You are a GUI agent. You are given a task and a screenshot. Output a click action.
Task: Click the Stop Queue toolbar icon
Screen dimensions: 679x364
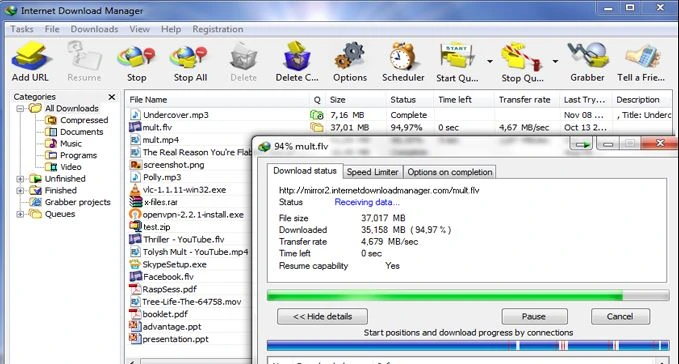522,57
